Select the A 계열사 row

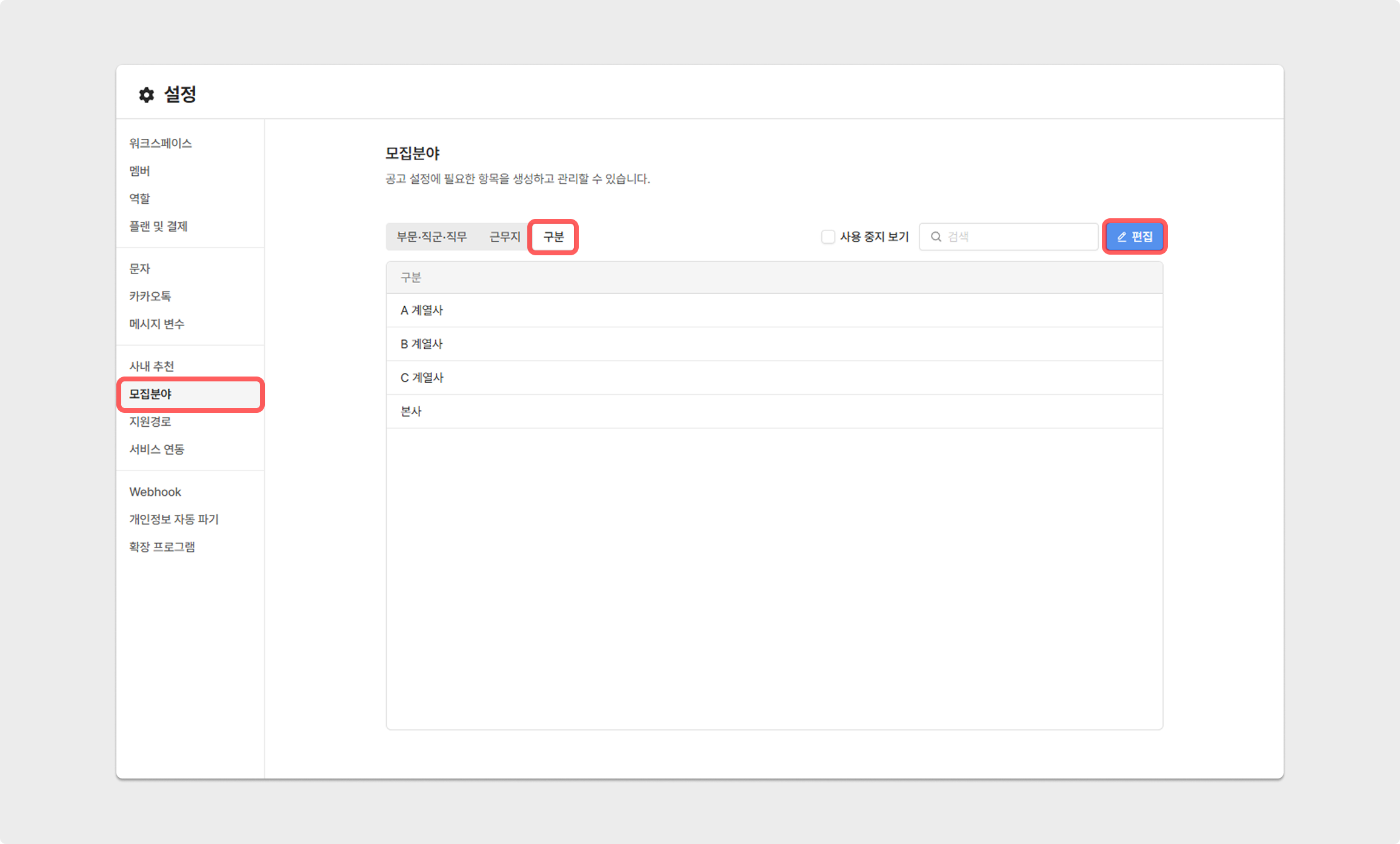(422, 310)
